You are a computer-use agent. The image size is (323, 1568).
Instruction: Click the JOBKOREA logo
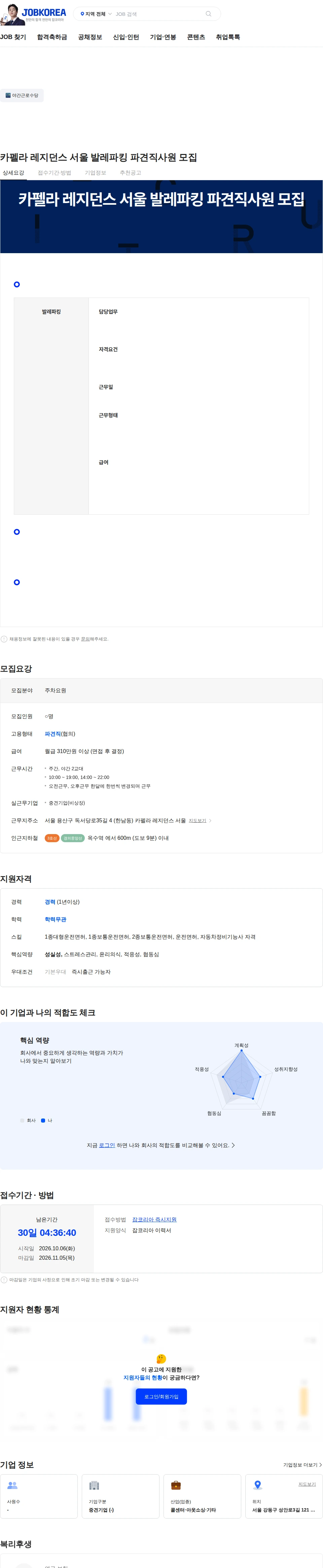click(44, 12)
